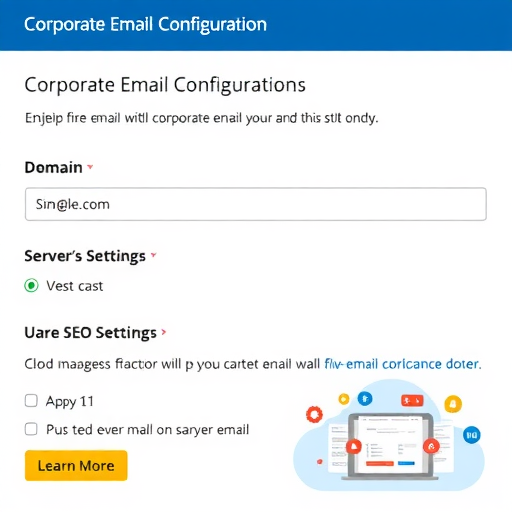Screen dimensions: 512x512
Task: Open the Server's Settings red dropdown arrow
Action: (x=153, y=255)
